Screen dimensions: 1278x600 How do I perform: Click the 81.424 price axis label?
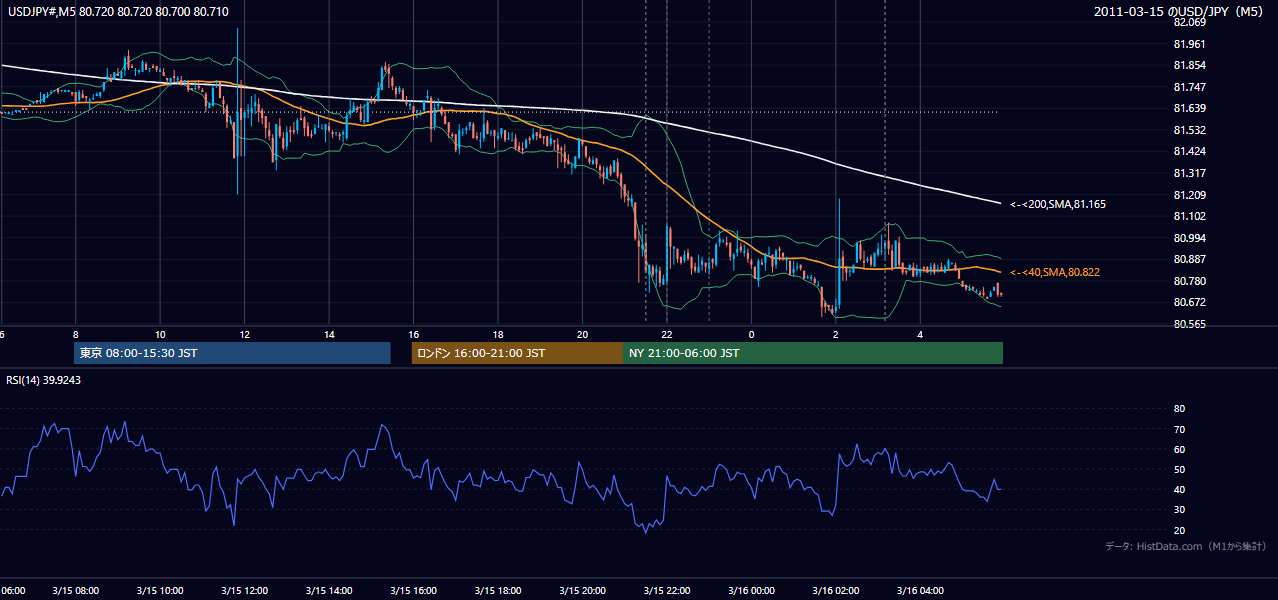pyautogui.click(x=1190, y=151)
